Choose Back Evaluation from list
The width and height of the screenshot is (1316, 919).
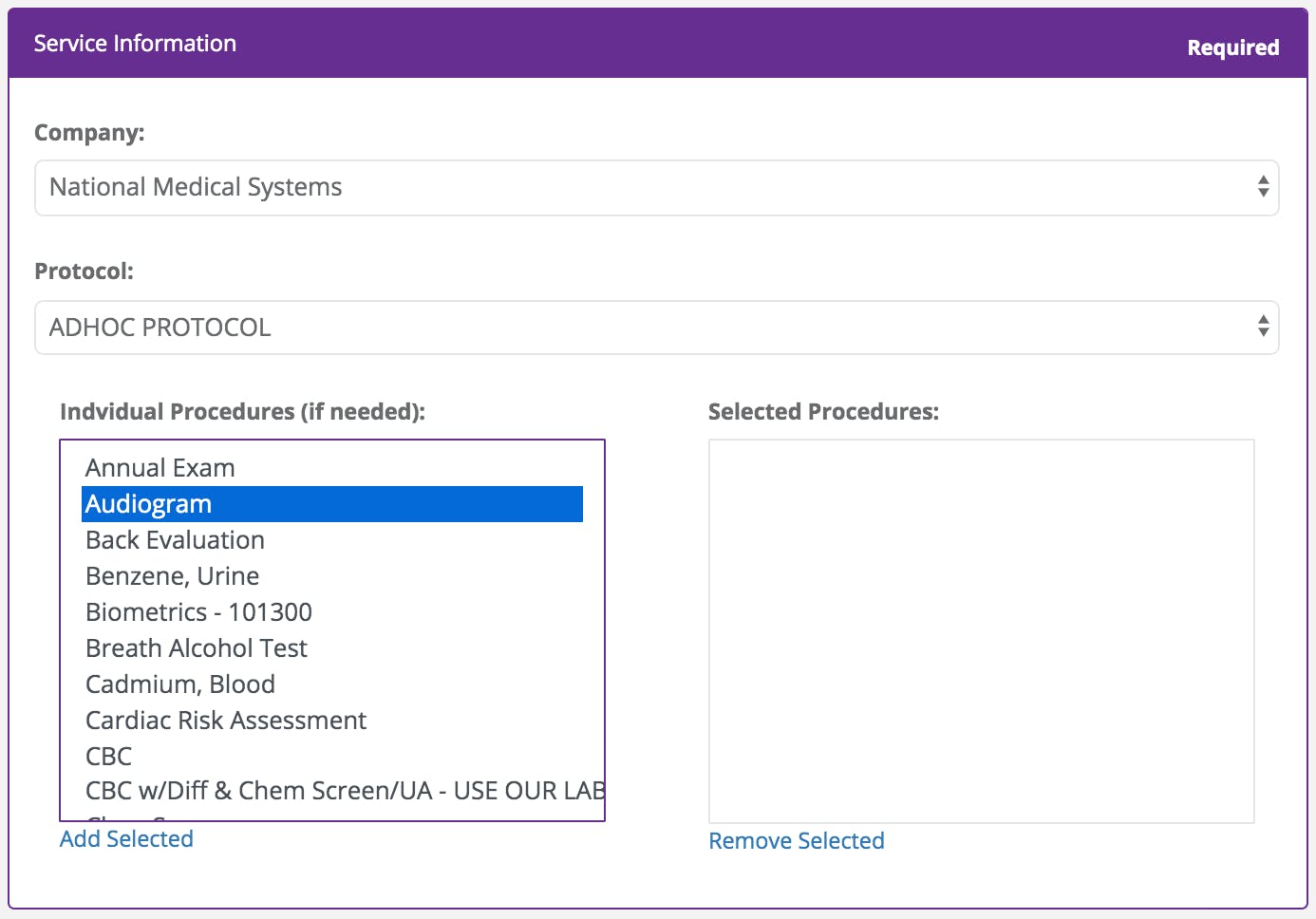tap(175, 540)
